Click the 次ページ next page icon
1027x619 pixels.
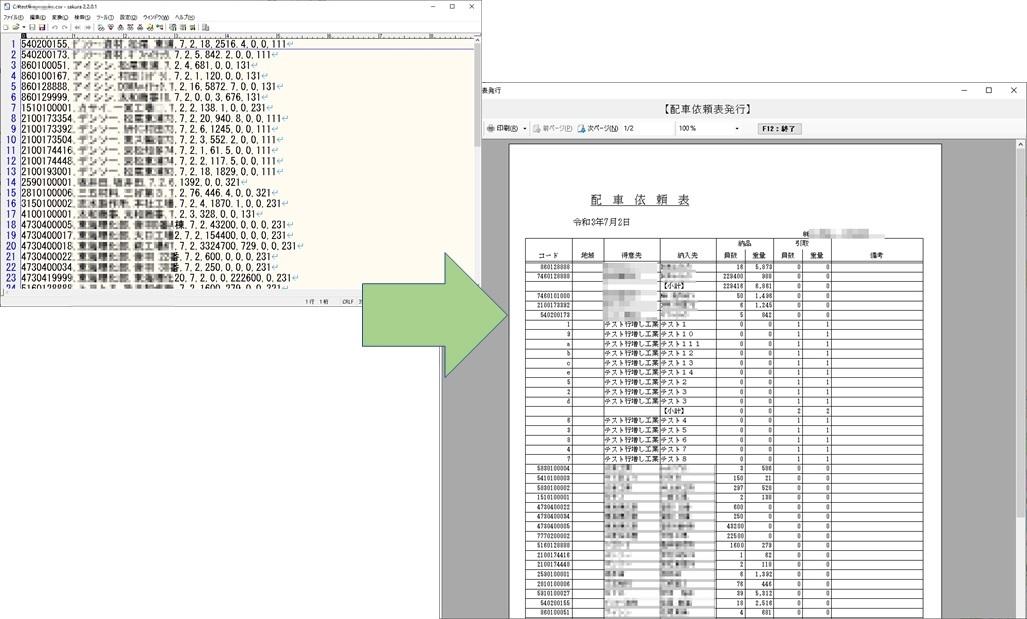pyautogui.click(x=581, y=129)
